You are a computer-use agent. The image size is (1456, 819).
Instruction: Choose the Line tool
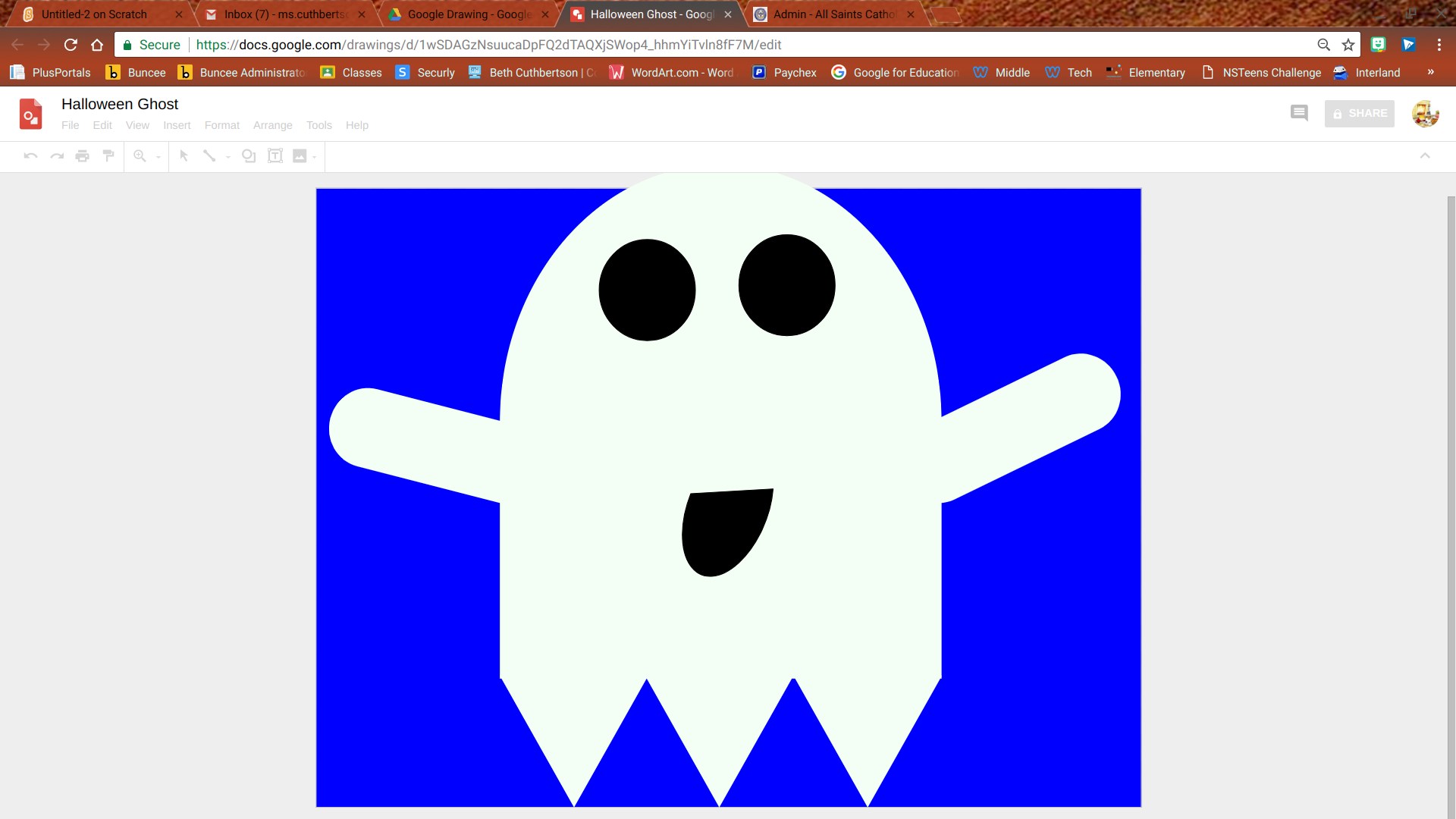click(x=209, y=156)
